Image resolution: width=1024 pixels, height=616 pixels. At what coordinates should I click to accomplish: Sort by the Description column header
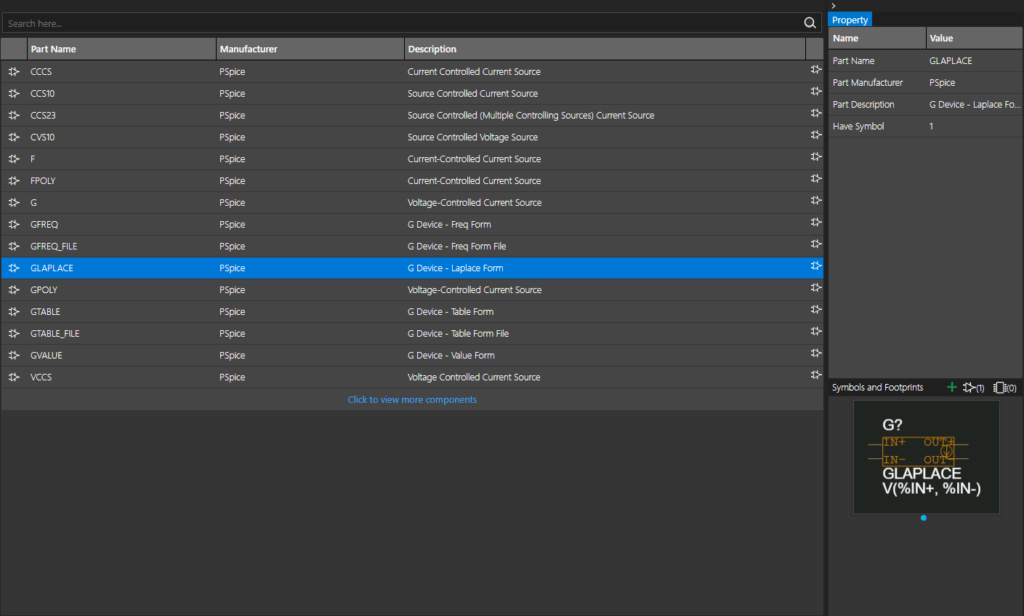604,49
